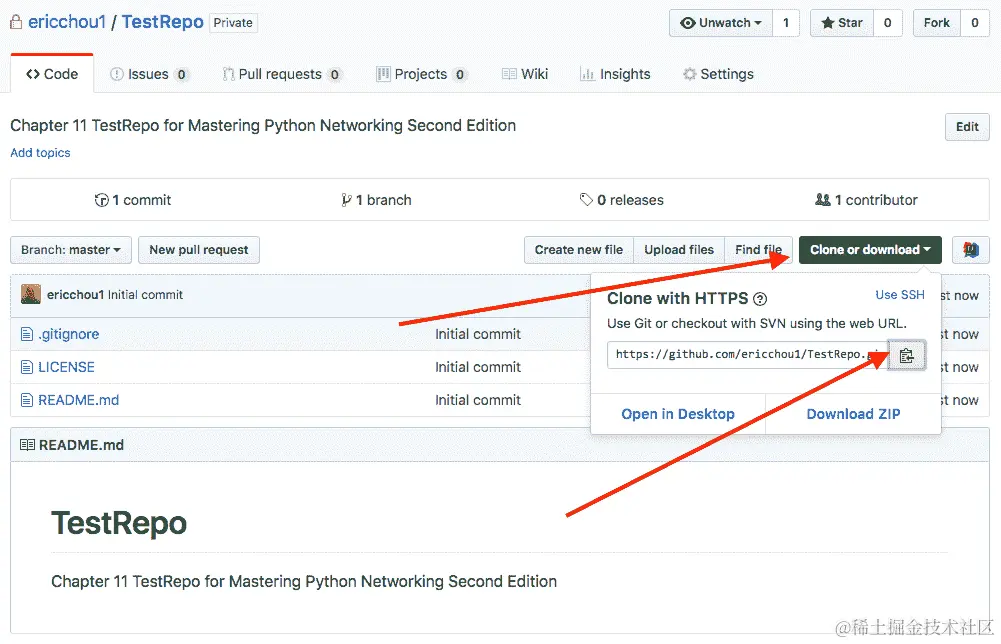Copy the clone URL to clipboard
Image resolution: width=1001 pixels, height=644 pixels.
click(907, 356)
